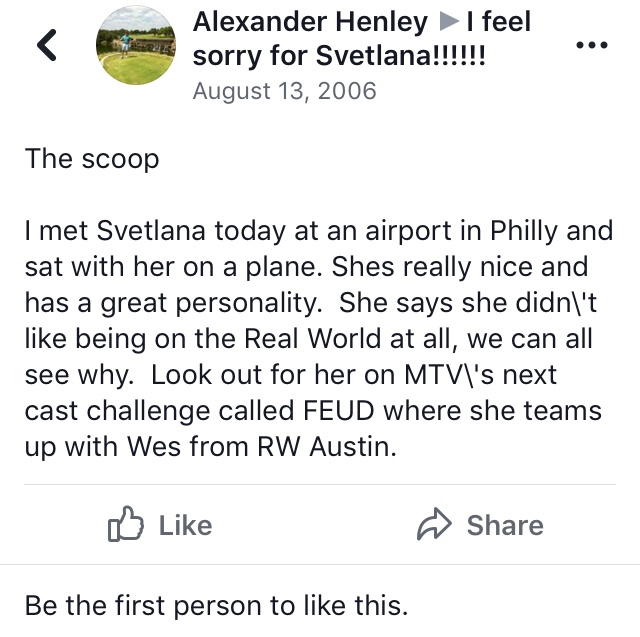This screenshot has height=637, width=640.
Task: Click the triangle arrow after Alexander Henley
Action: click(x=448, y=22)
